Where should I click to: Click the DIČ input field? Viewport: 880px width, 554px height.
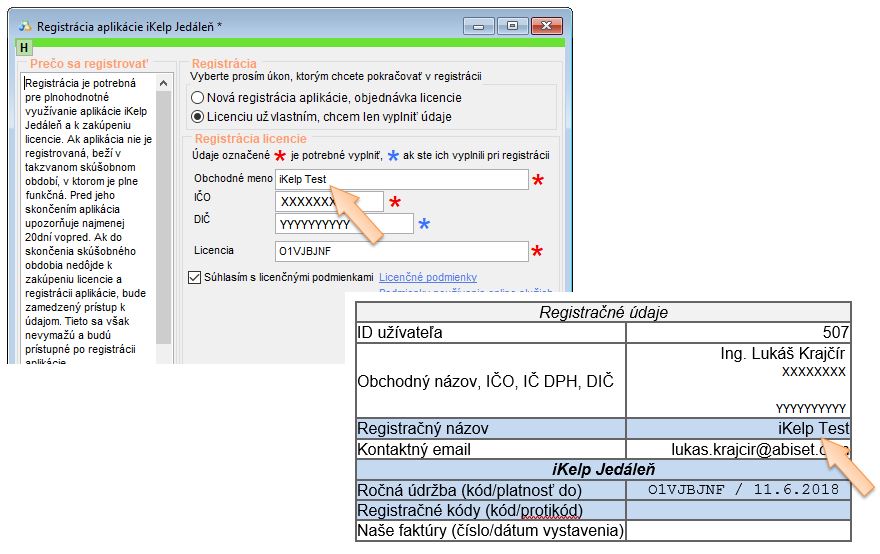[344, 224]
